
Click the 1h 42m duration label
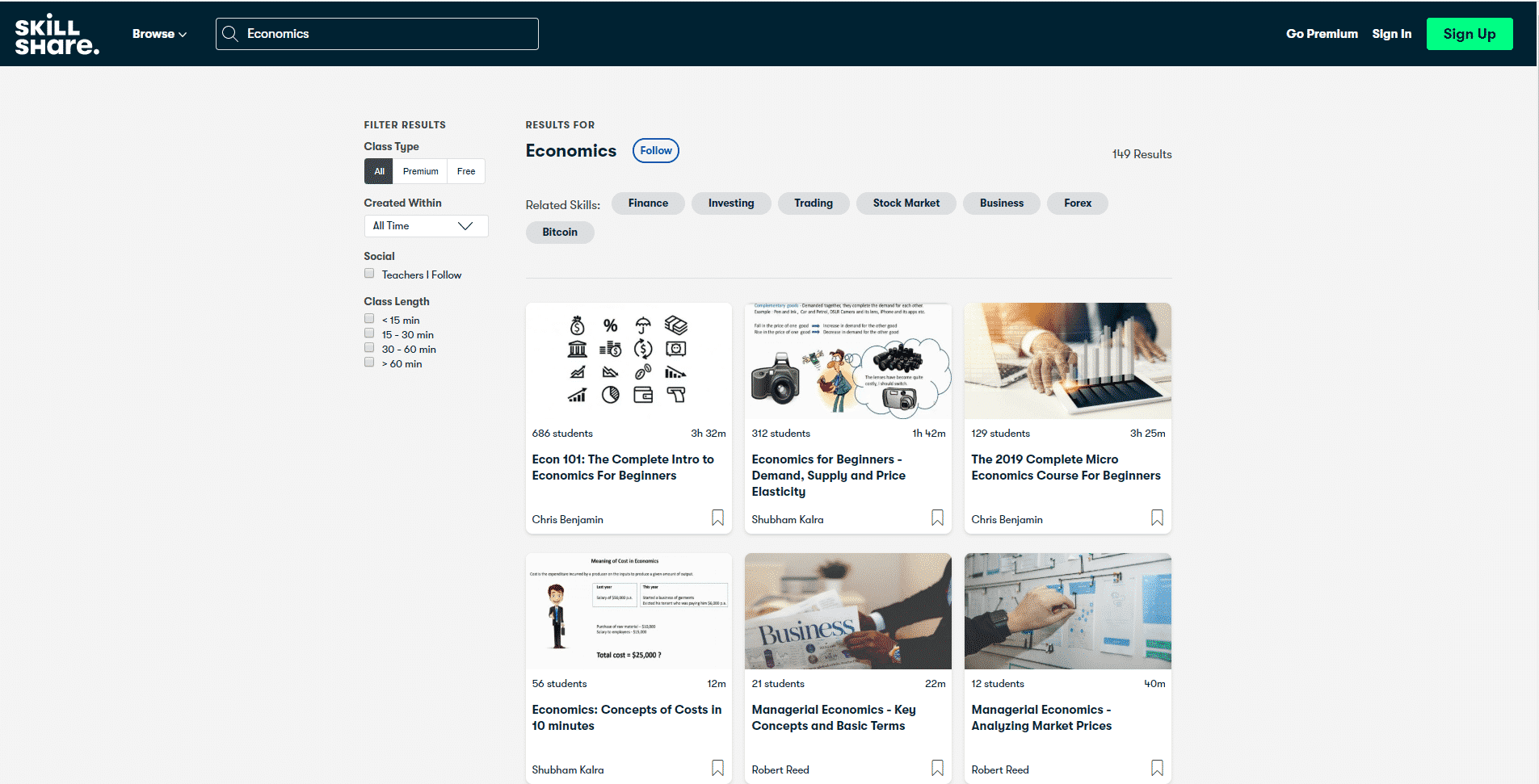pyautogui.click(x=929, y=434)
